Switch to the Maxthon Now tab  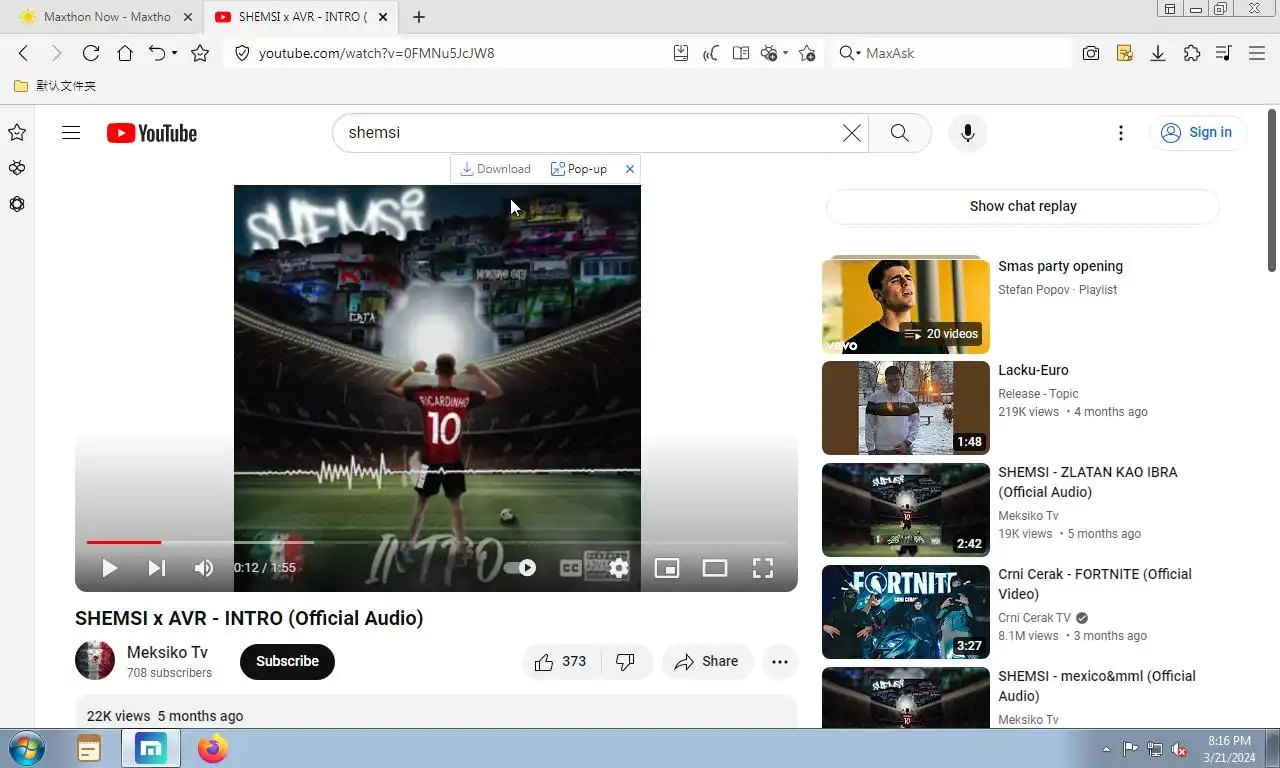(x=102, y=17)
